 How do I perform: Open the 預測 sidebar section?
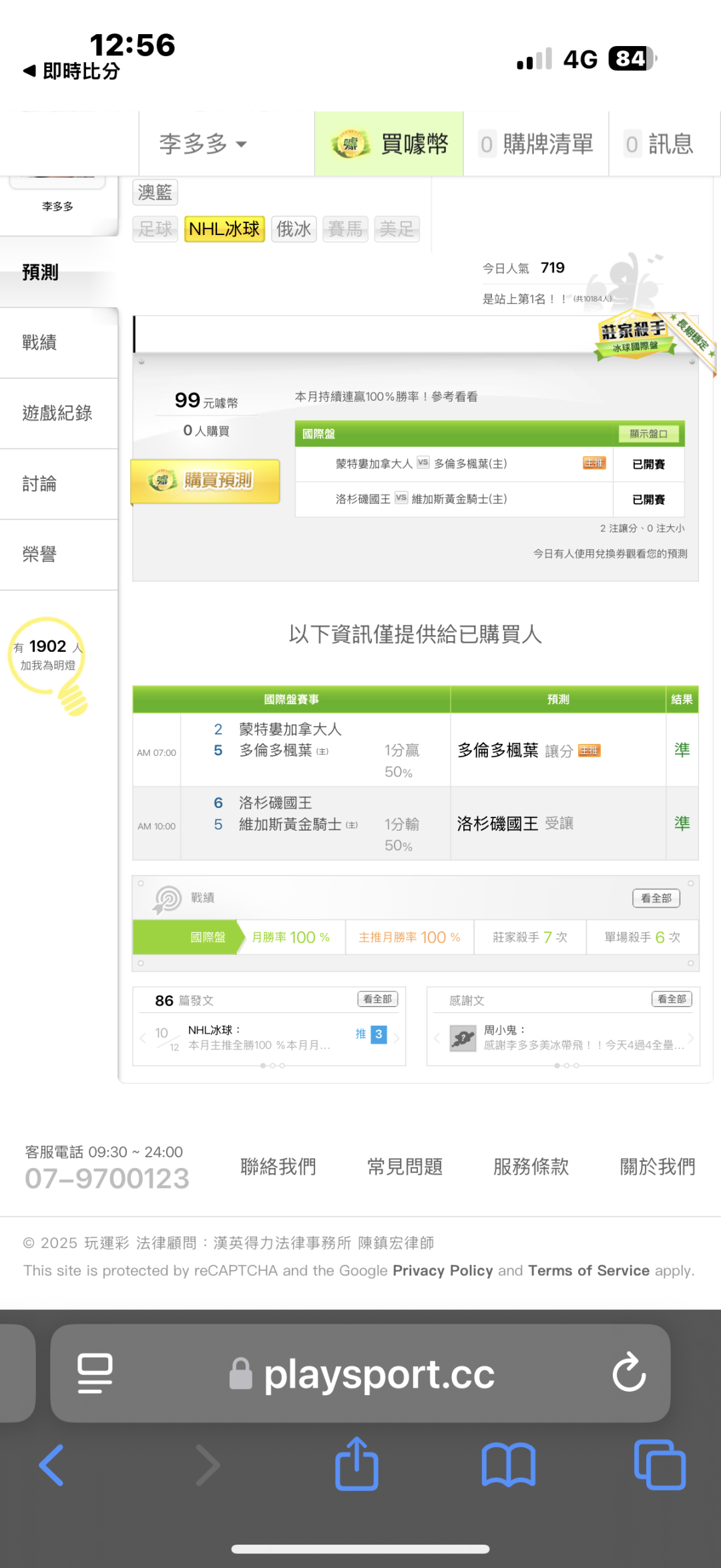(59, 272)
